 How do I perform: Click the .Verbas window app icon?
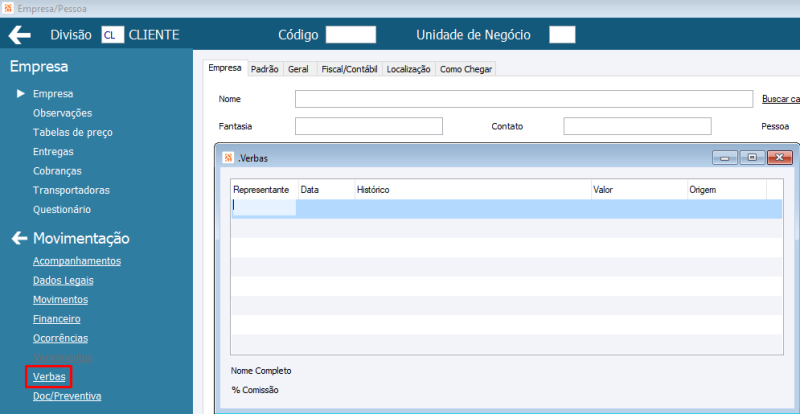(x=228, y=158)
